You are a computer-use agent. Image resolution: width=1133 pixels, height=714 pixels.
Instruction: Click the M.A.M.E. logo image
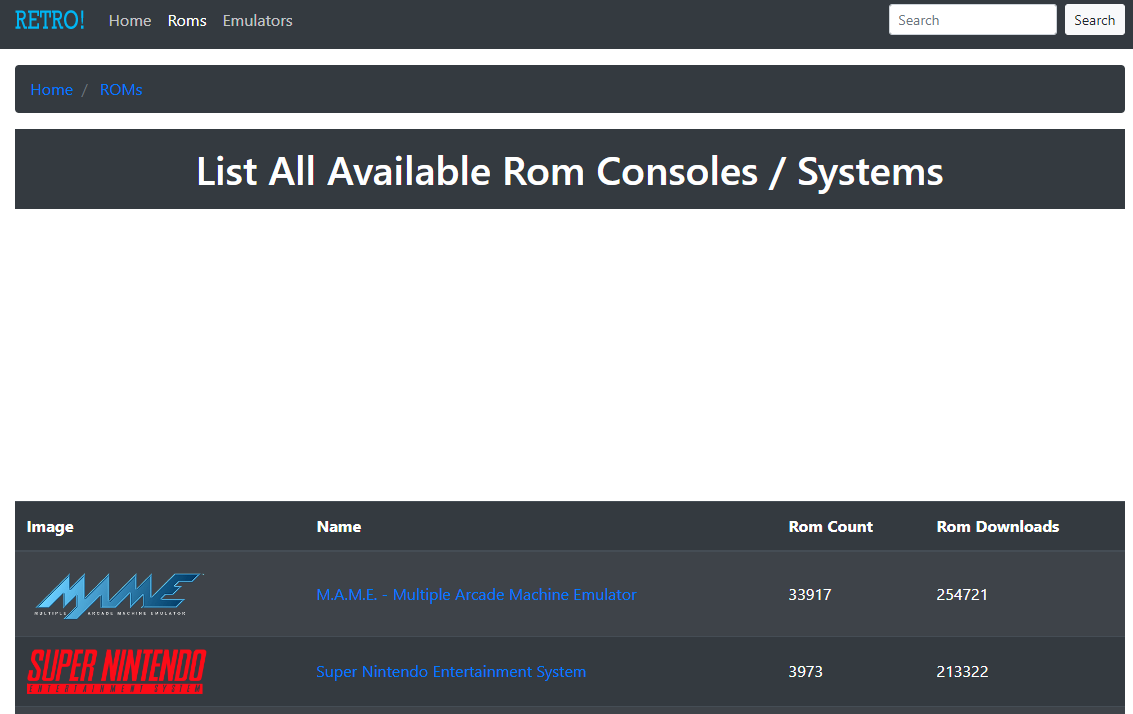[118, 595]
